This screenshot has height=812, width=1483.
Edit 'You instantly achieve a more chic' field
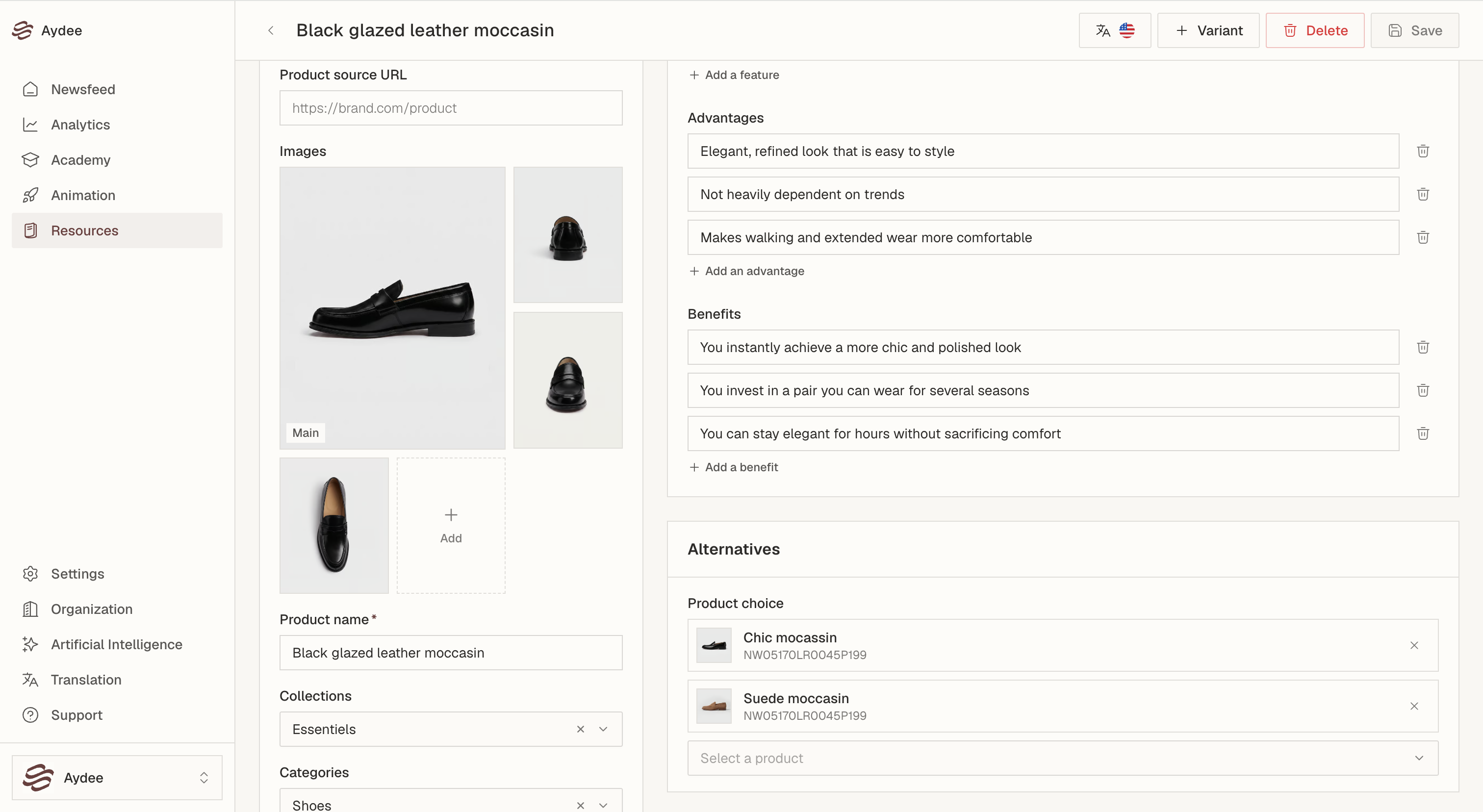[x=1043, y=347]
